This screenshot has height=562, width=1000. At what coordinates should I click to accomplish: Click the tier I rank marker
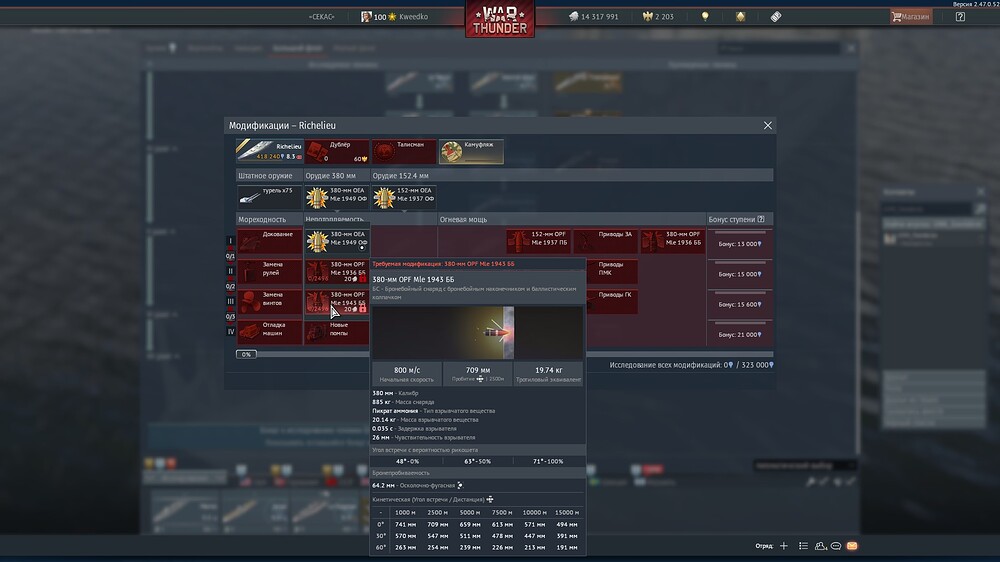(230, 241)
